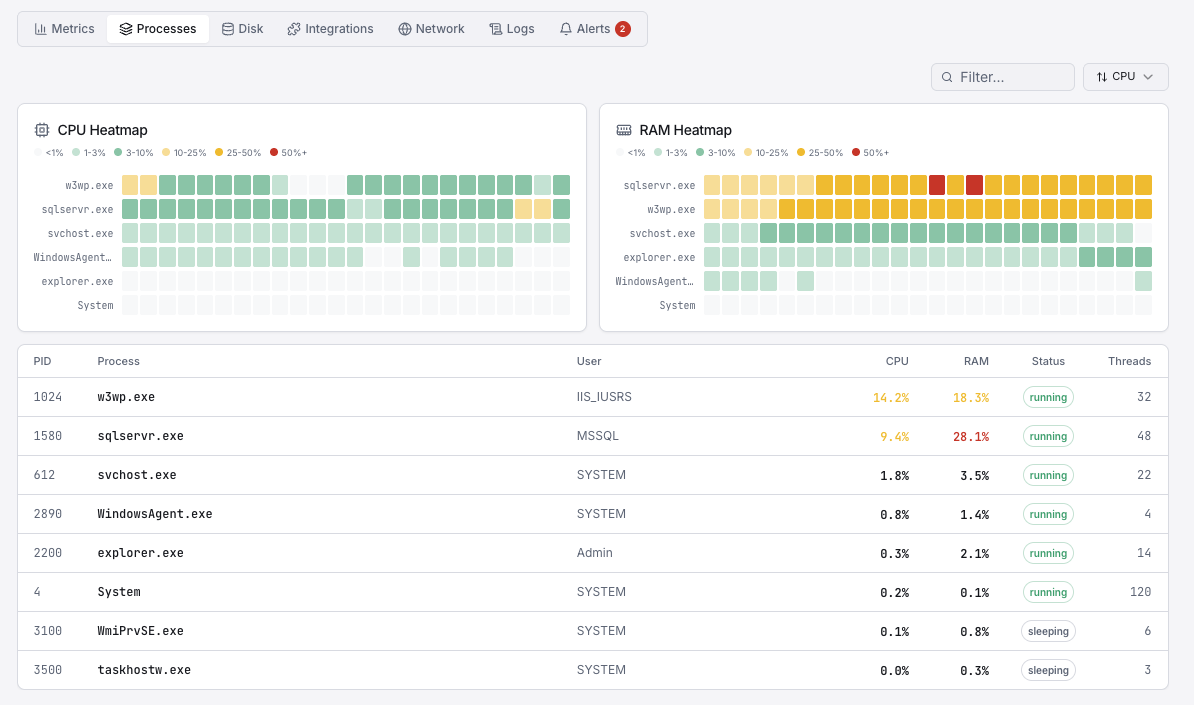Image resolution: width=1194 pixels, height=705 pixels.
Task: Click the red RAM heatmap cell for sqlservr.exe
Action: tap(937, 185)
